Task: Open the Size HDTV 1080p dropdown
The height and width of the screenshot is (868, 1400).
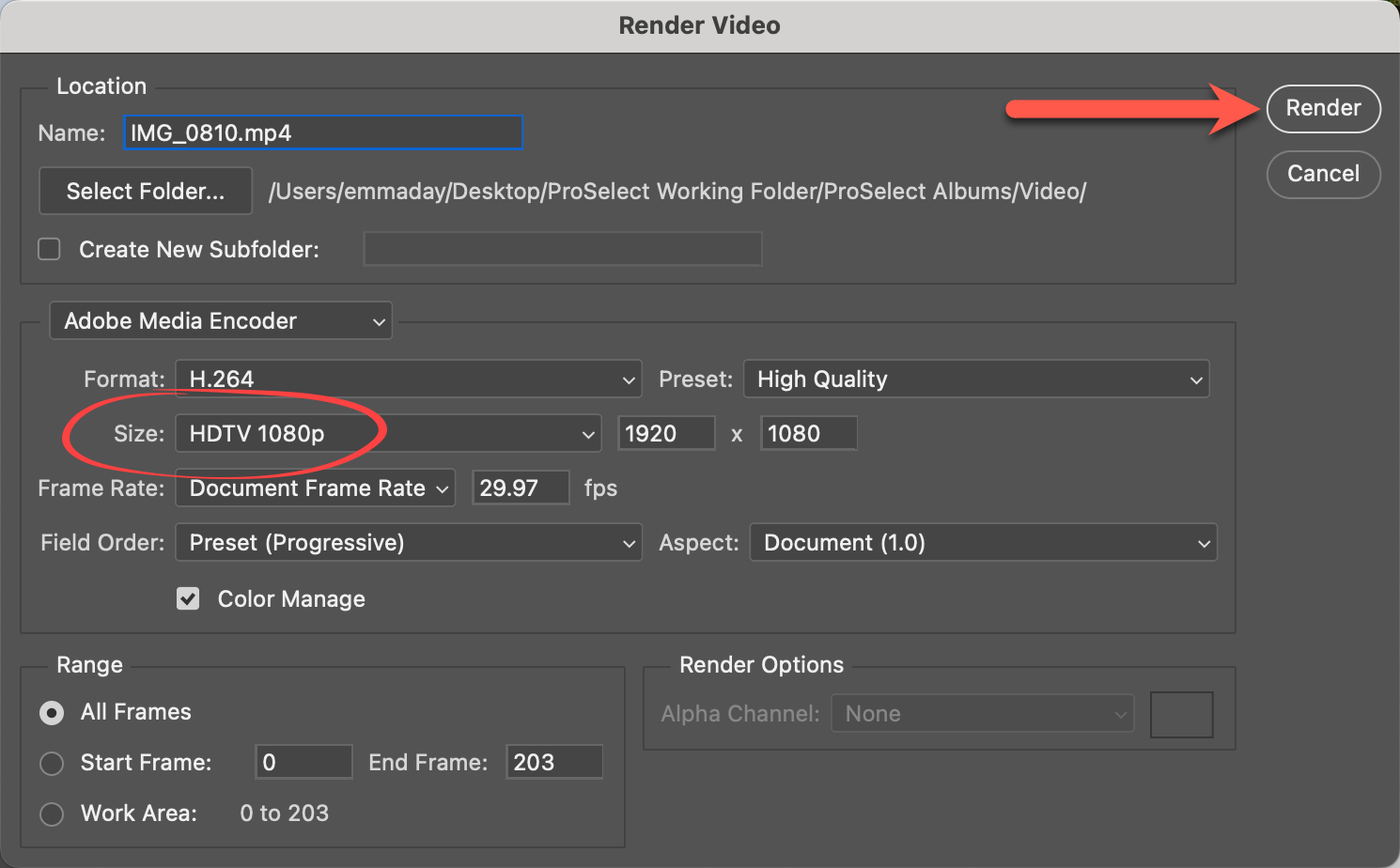Action: (x=388, y=434)
